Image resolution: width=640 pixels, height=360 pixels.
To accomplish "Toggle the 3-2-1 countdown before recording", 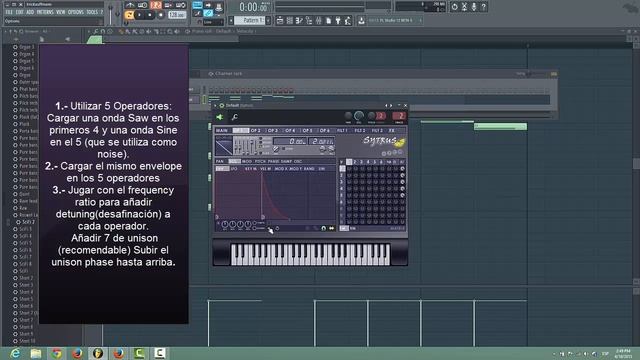I will tap(156, 5).
